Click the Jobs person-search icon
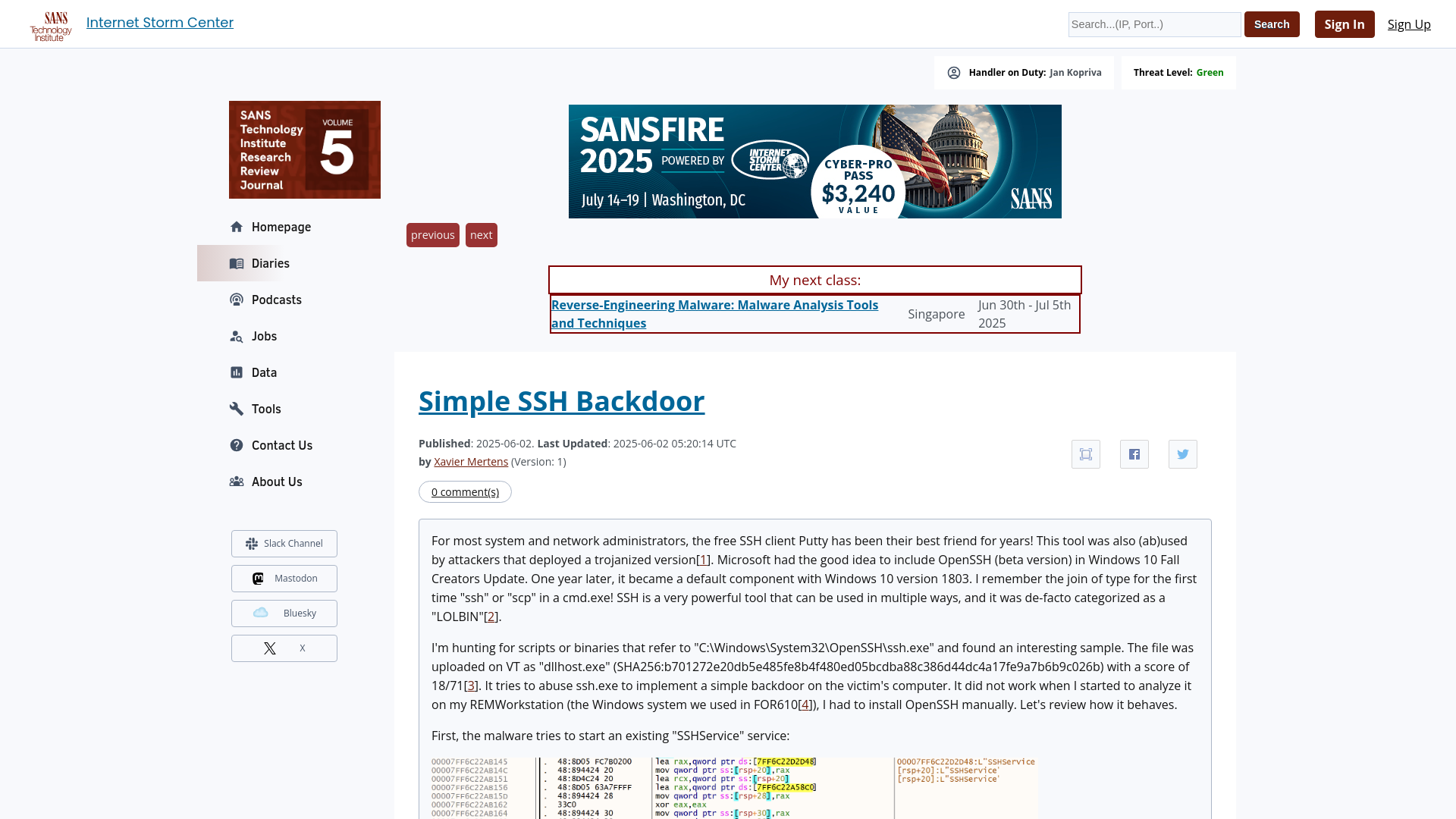Viewport: 1456px width, 819px height. [x=237, y=336]
